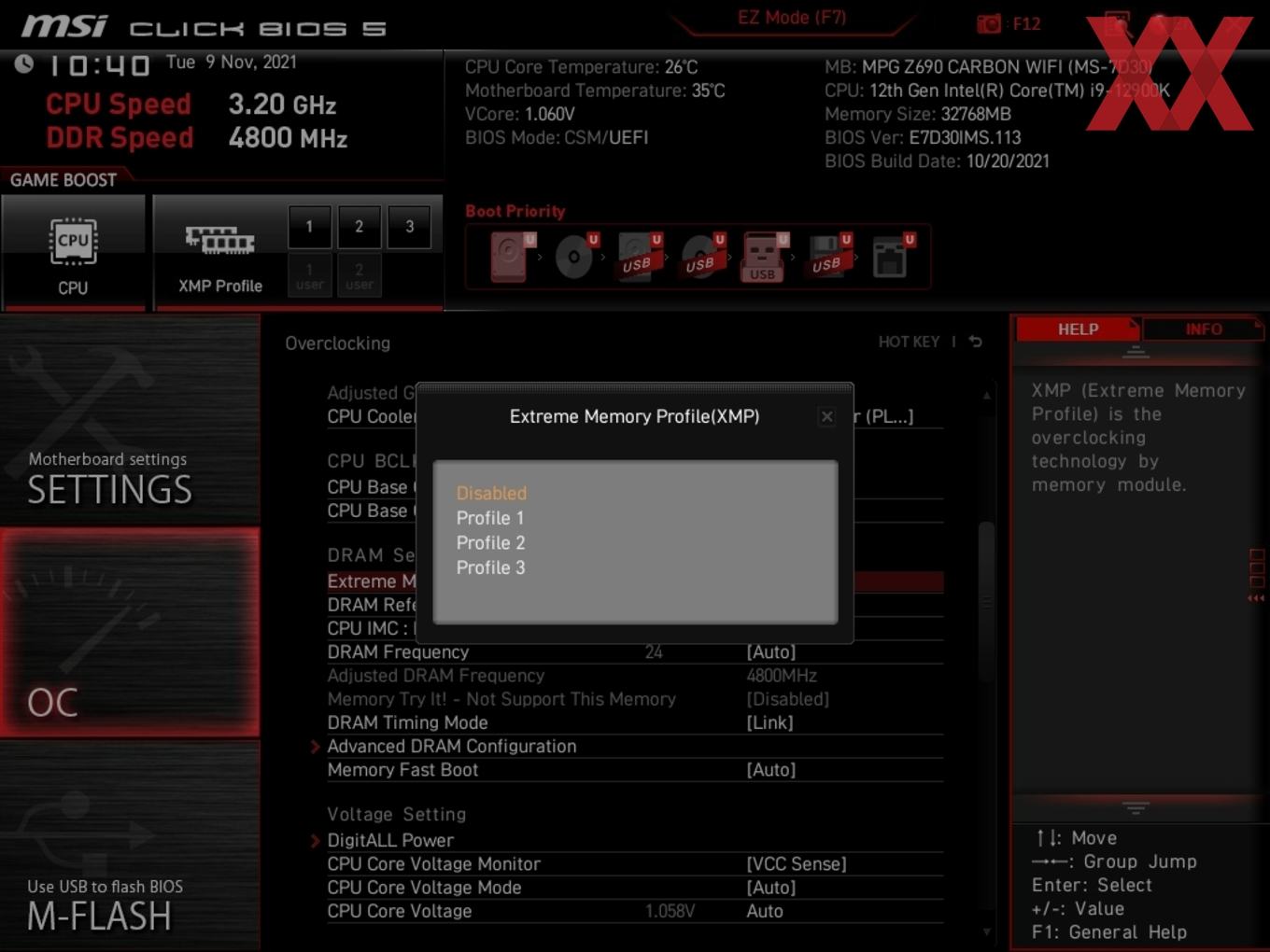1270x952 pixels.
Task: Switch to the HELP tab
Action: (x=1078, y=329)
